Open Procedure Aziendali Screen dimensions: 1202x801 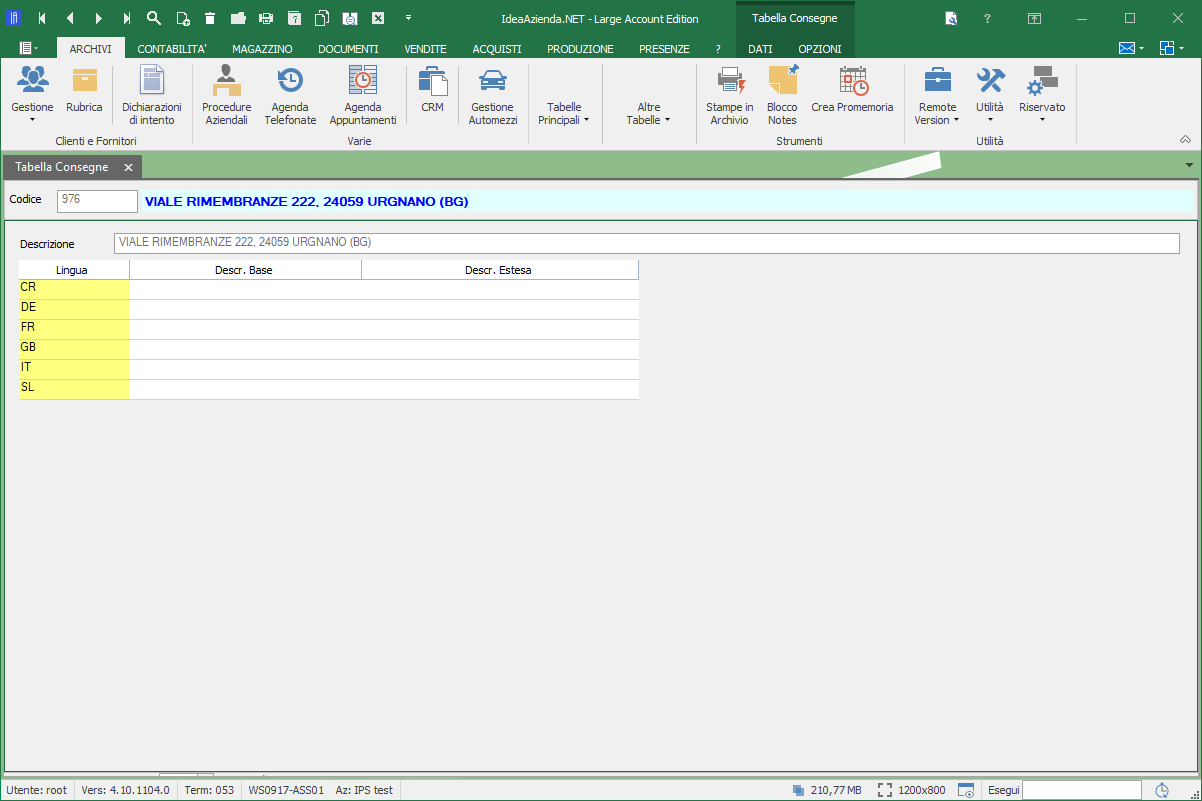pos(226,96)
